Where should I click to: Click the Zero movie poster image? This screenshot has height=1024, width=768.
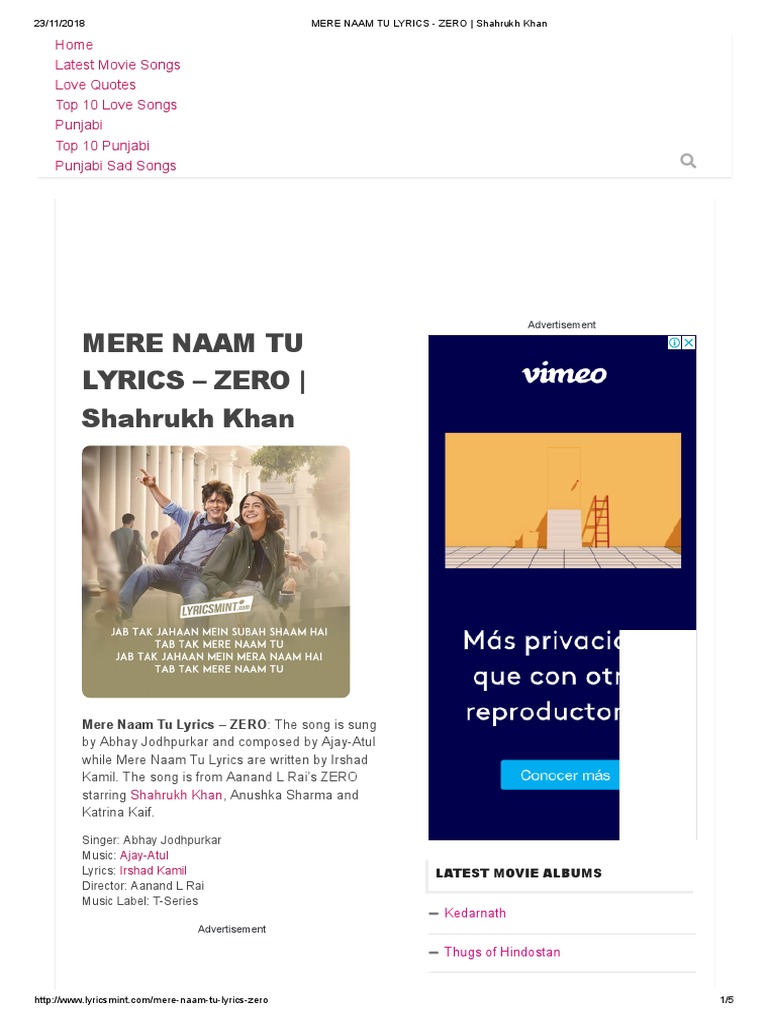[216, 571]
